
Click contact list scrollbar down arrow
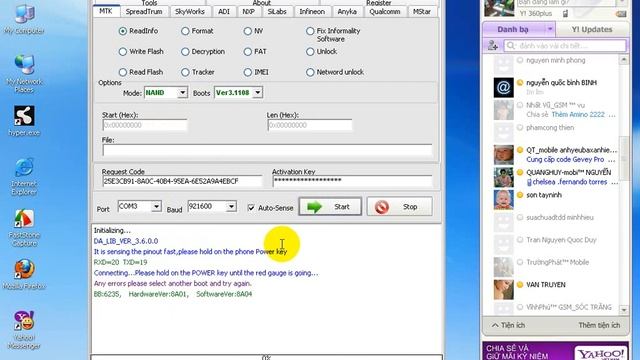click(624, 310)
